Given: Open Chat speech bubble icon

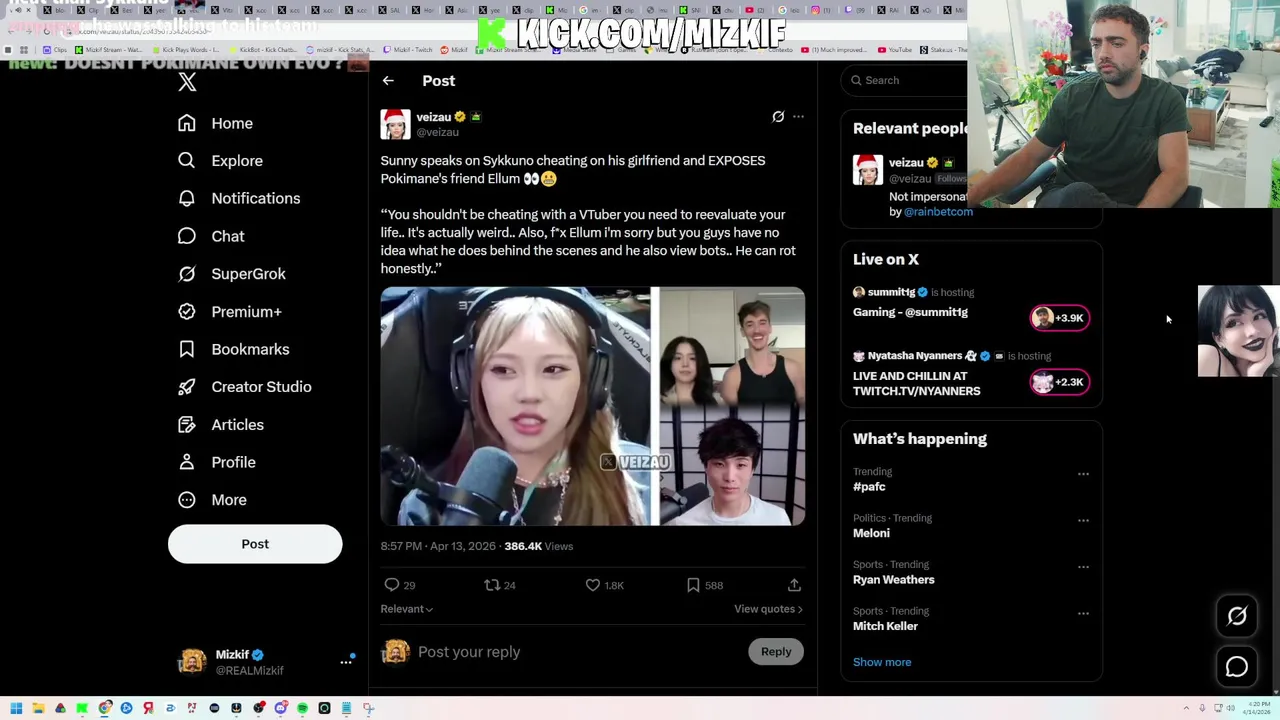Looking at the screenshot, I should pos(186,236).
